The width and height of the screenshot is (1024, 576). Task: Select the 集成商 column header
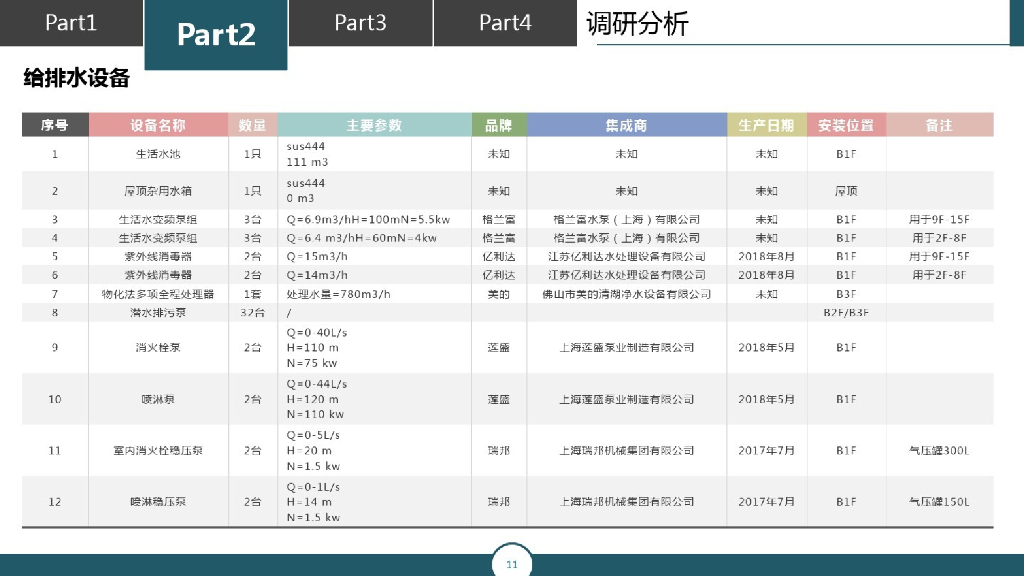[x=625, y=125]
